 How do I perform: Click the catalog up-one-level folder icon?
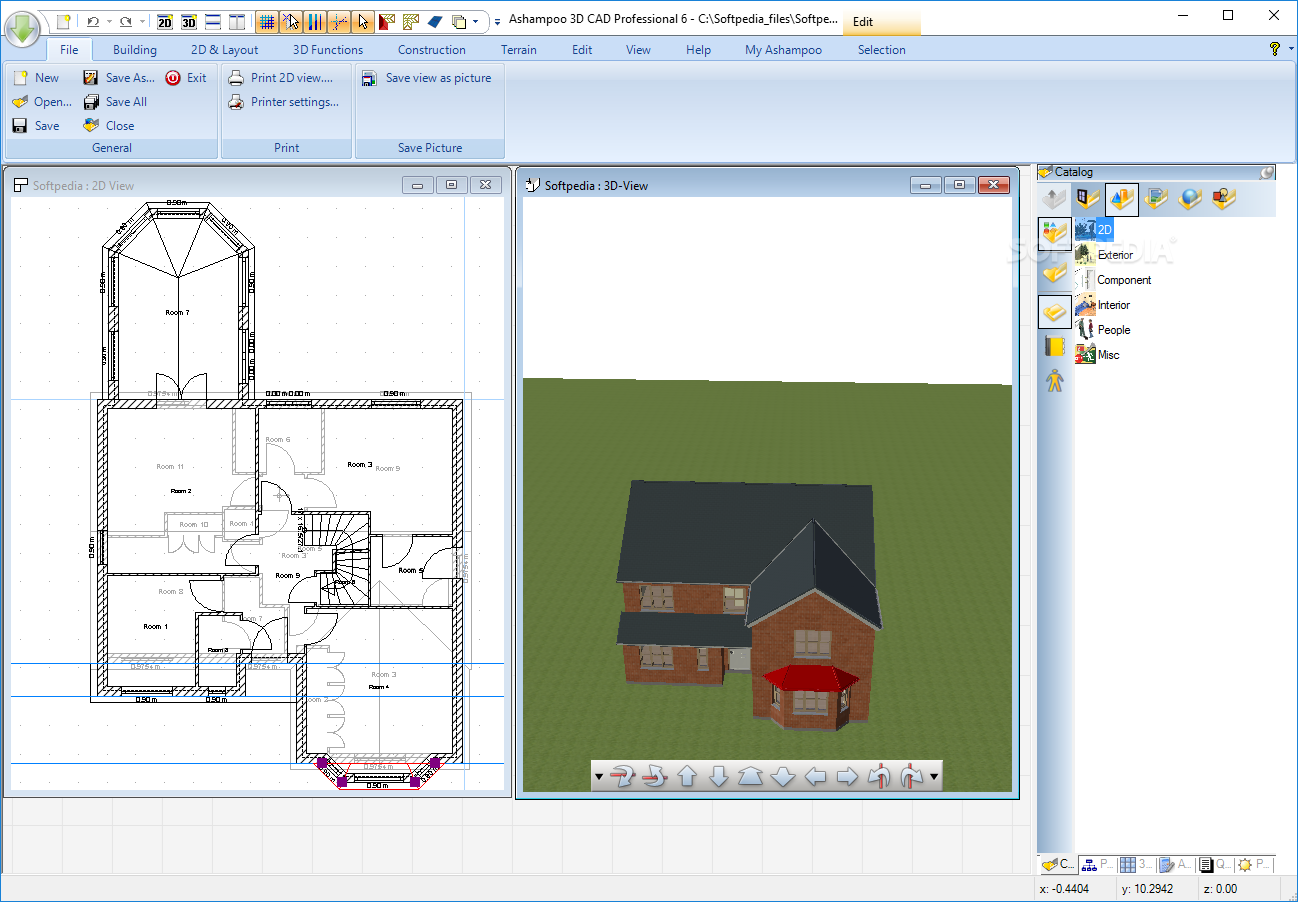coord(1055,199)
